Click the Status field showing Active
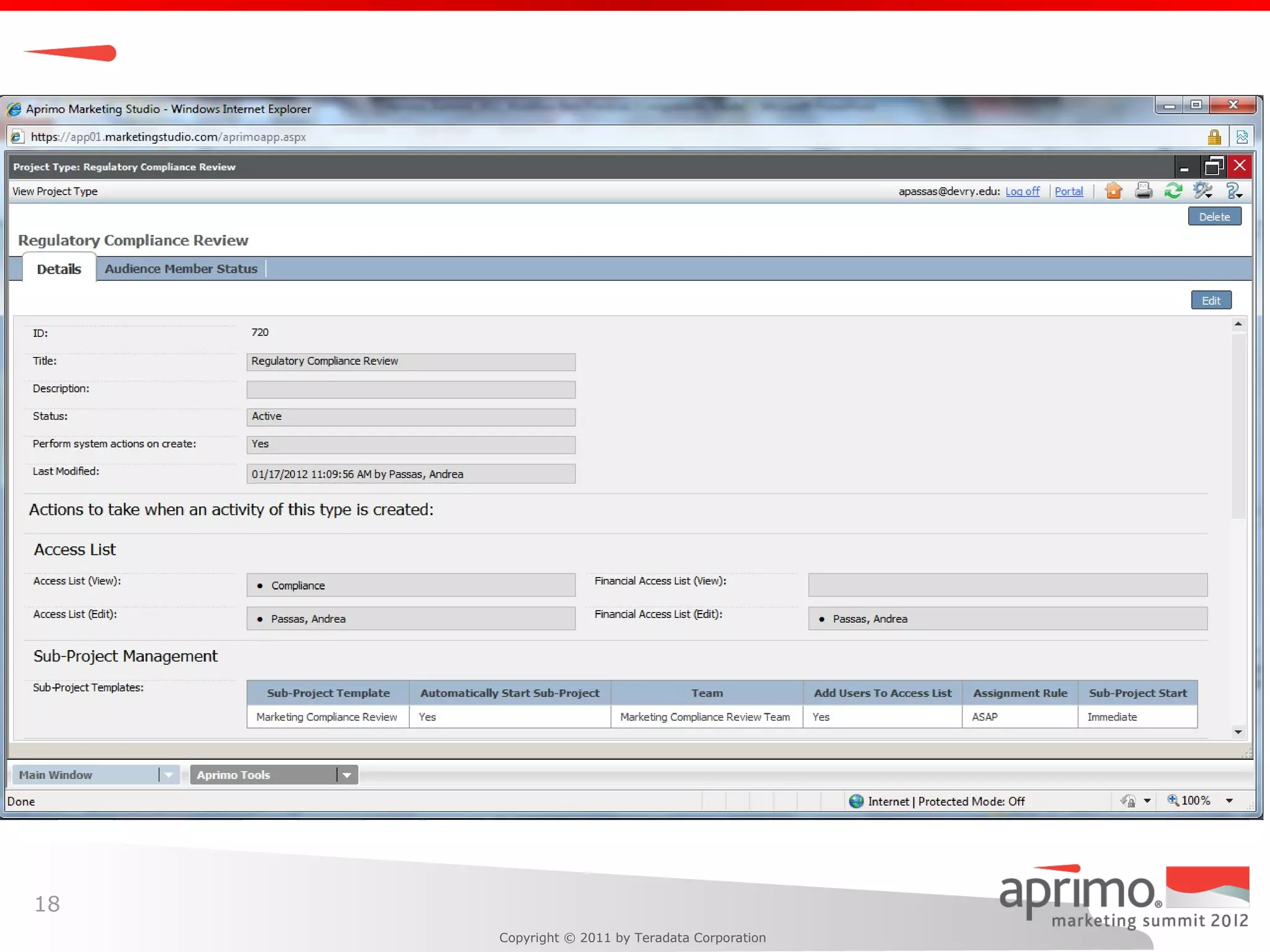The image size is (1270, 952). (x=411, y=417)
